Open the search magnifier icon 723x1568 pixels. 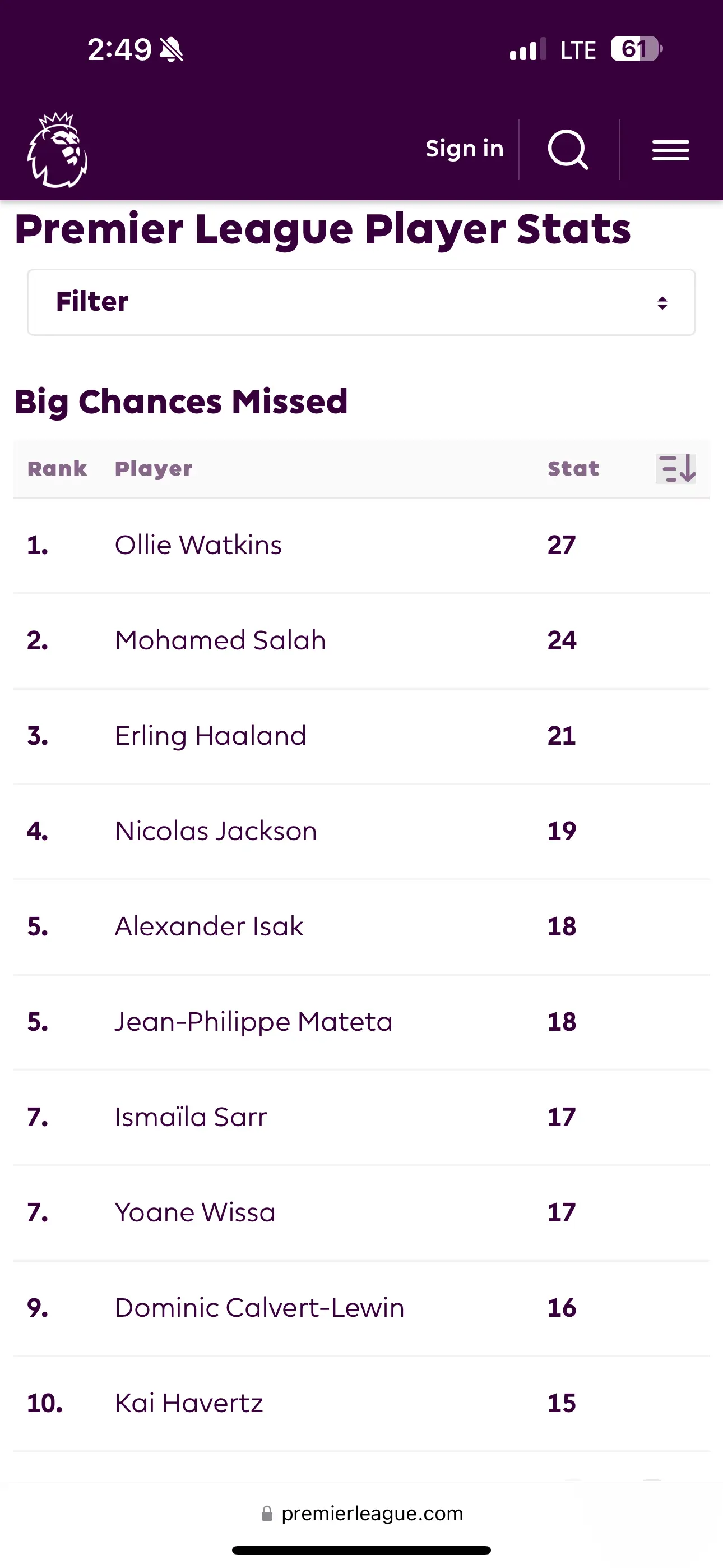[x=568, y=150]
